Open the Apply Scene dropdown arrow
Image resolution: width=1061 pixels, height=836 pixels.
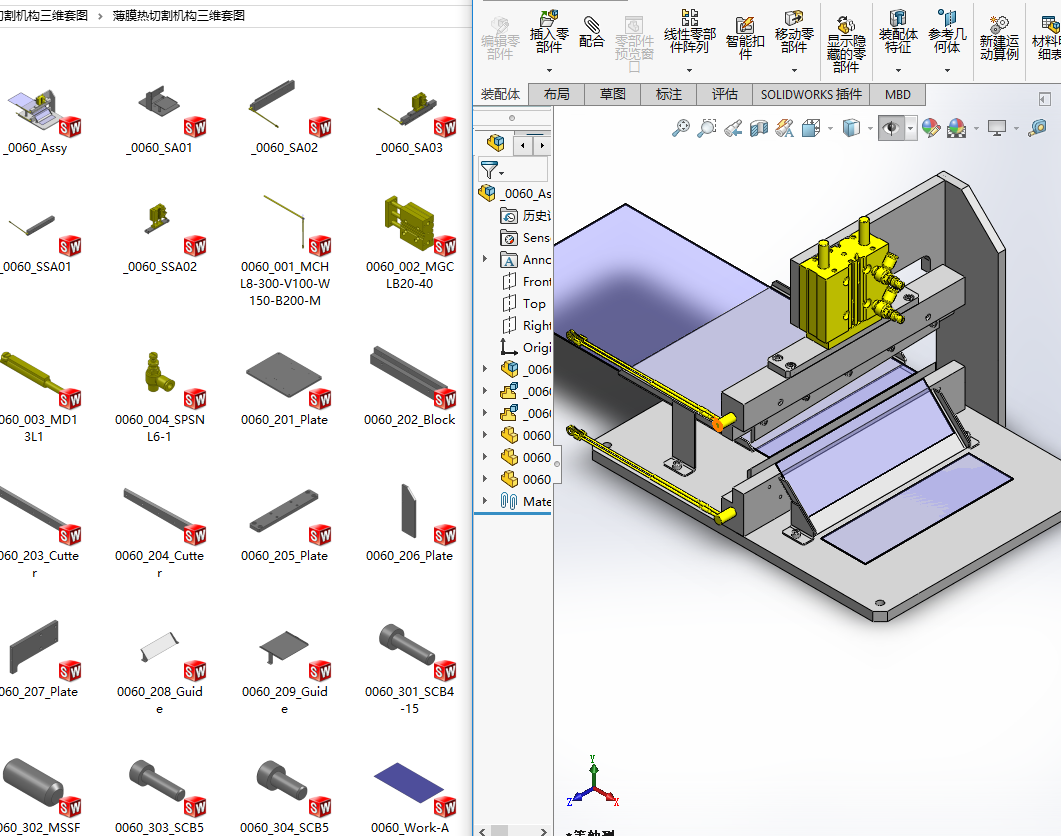[x=976, y=128]
